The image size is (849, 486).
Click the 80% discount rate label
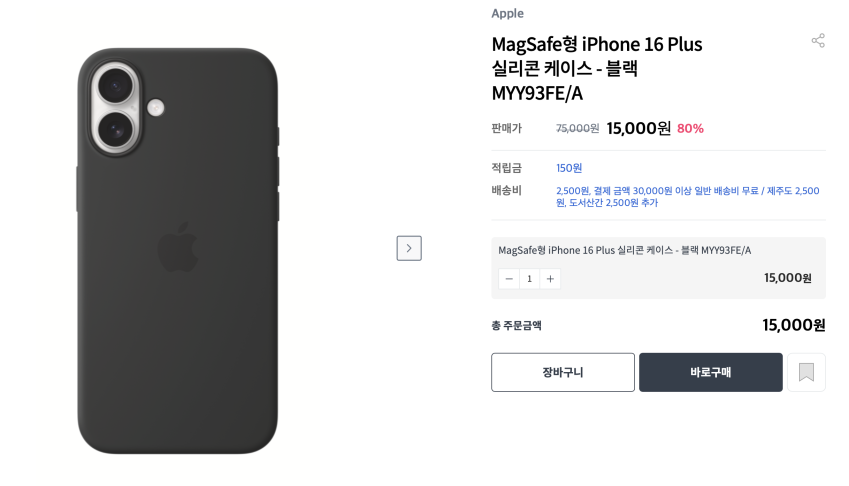click(x=690, y=129)
